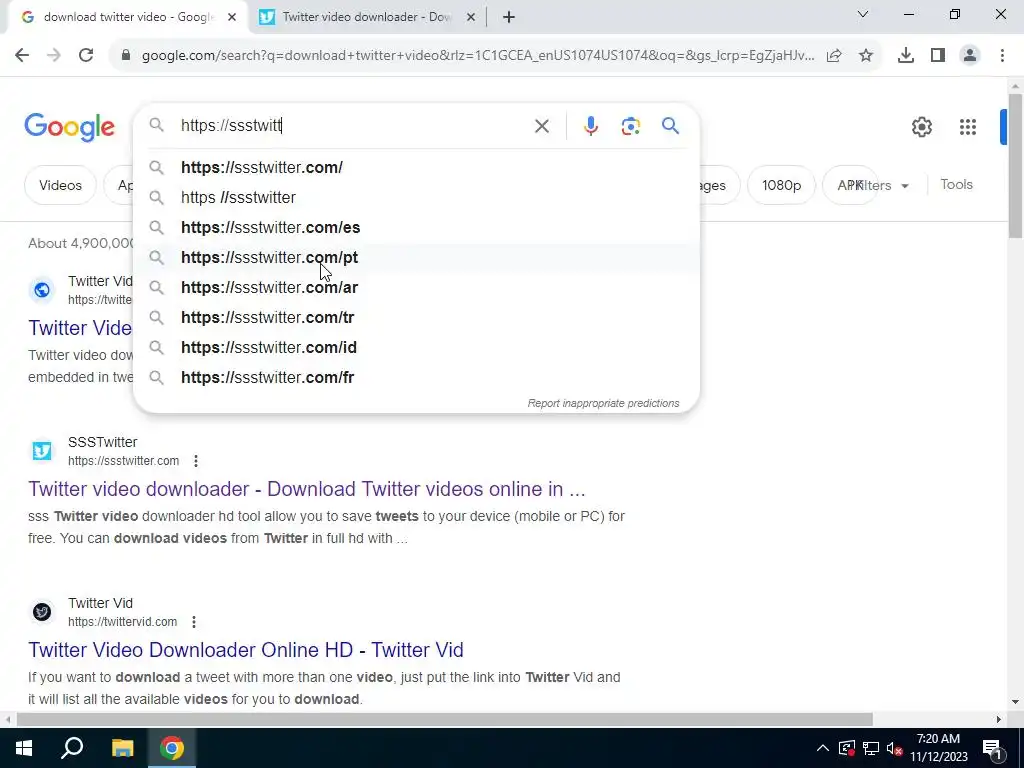
Task: Click the Chrome address bar URL
Action: coord(478,56)
